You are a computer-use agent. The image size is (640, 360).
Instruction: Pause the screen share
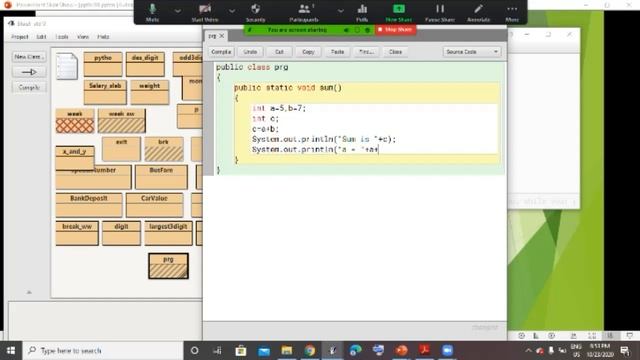(x=440, y=12)
